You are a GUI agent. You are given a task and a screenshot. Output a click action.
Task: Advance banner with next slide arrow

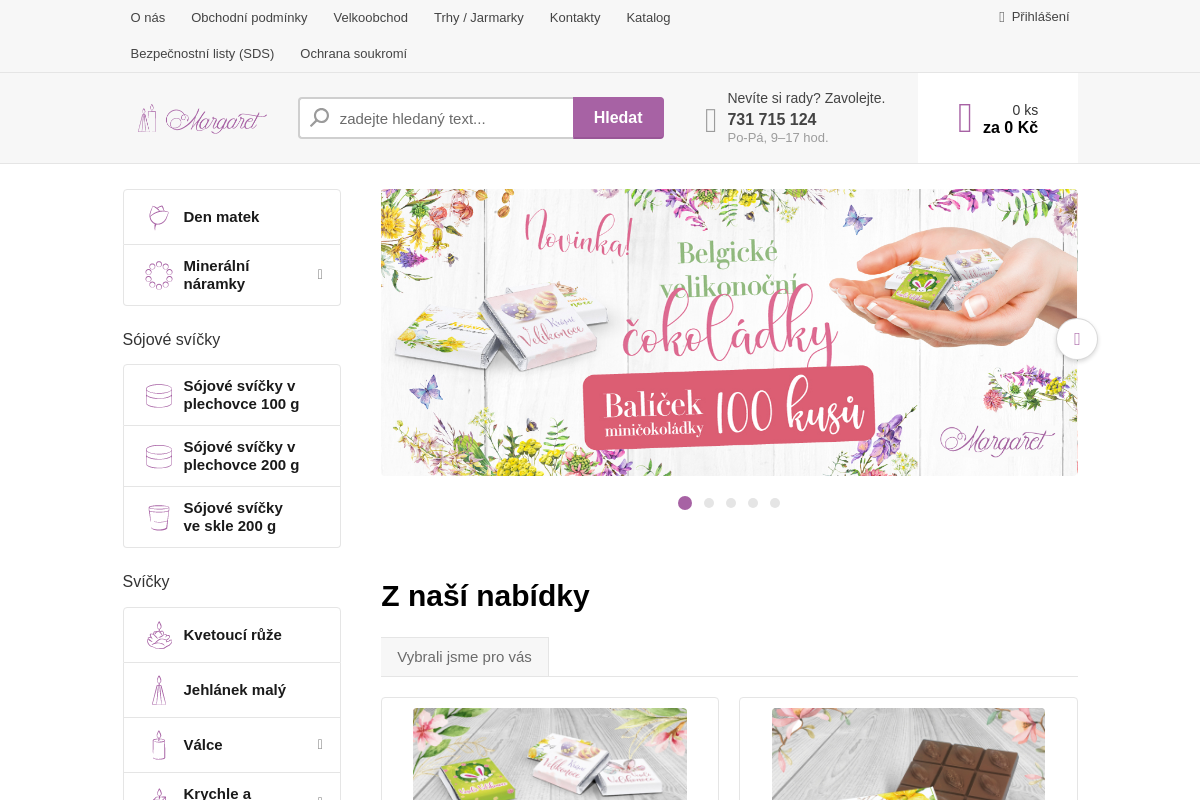coord(1077,339)
